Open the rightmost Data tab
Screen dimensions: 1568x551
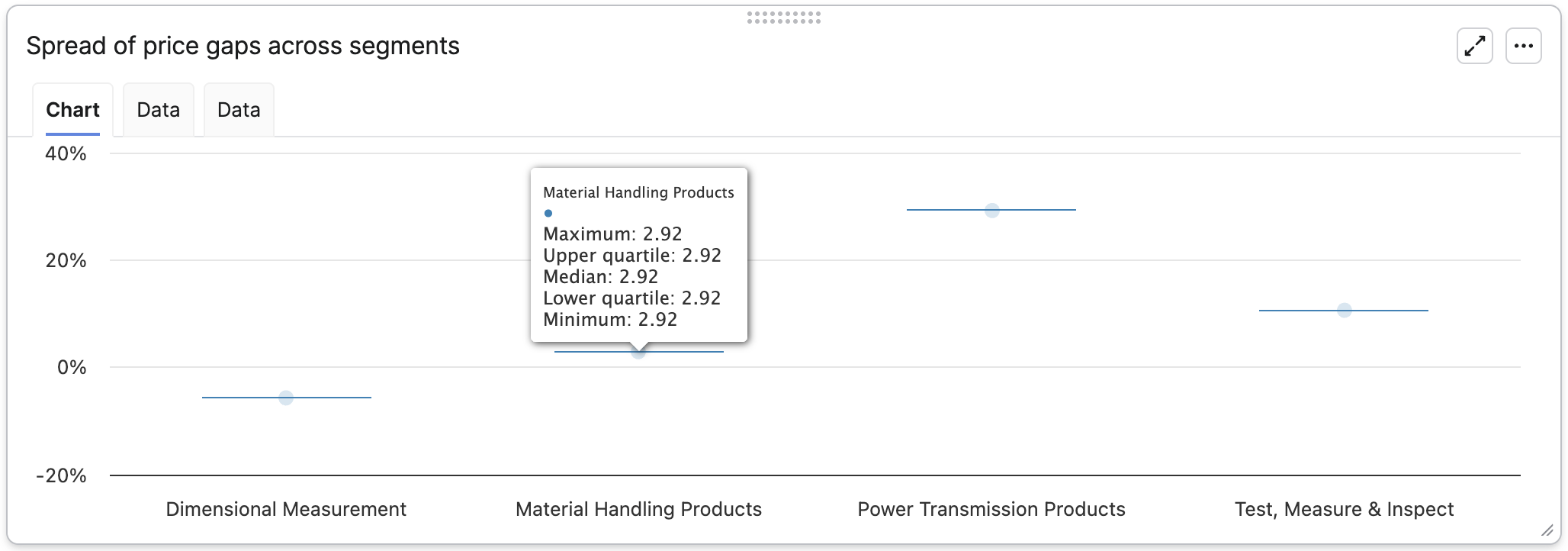click(x=239, y=110)
